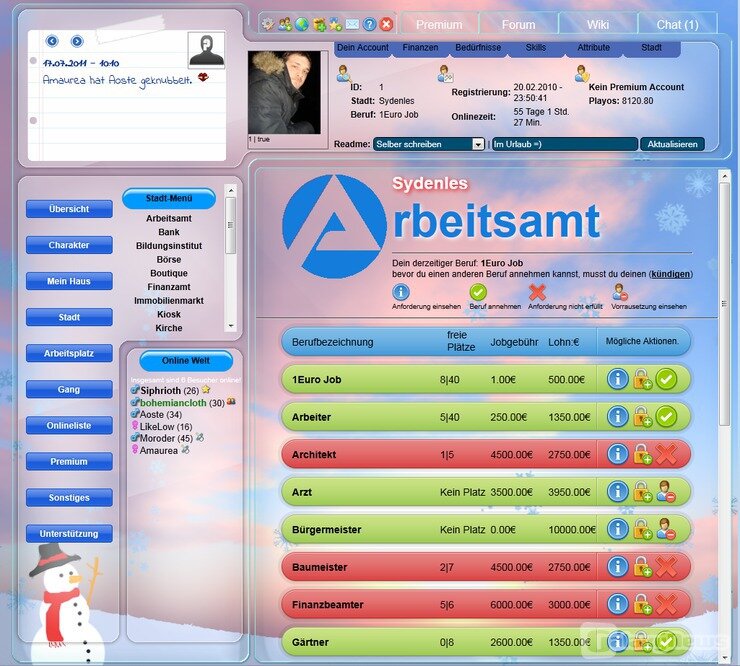Open user Siphrioth in online list
The height and width of the screenshot is (666, 740).
coord(160,391)
